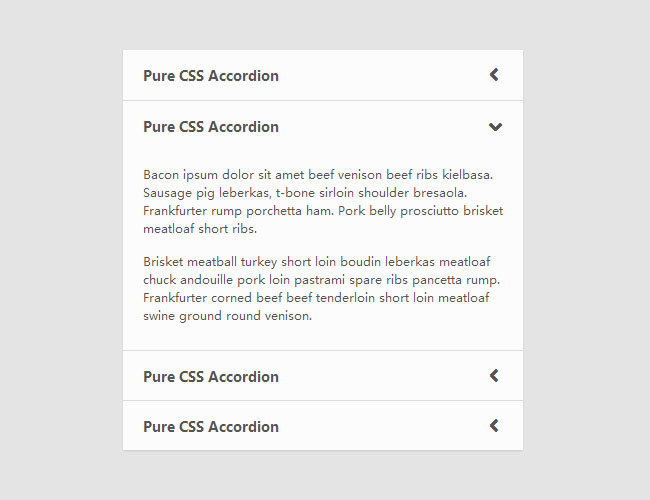Click the "Bacon ipsum dolor sit amet" text line
The image size is (650, 500).
pos(318,175)
